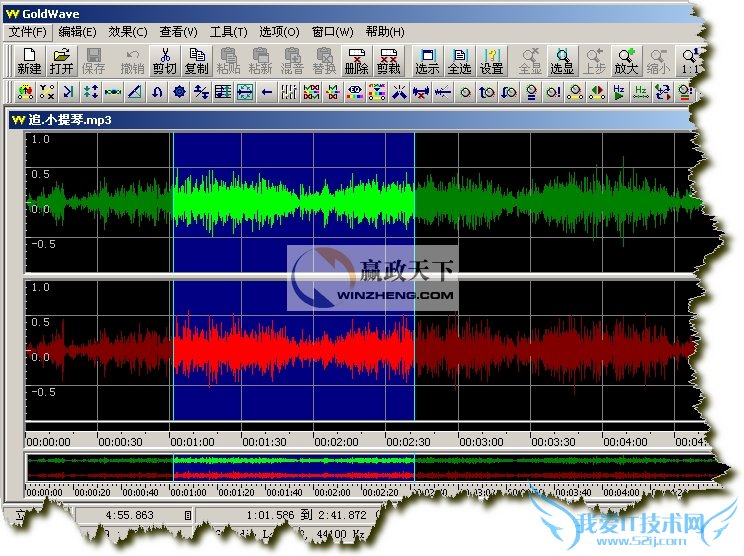Trim audio with the 剪裁 icon
This screenshot has width=744, height=556.
[x=390, y=61]
